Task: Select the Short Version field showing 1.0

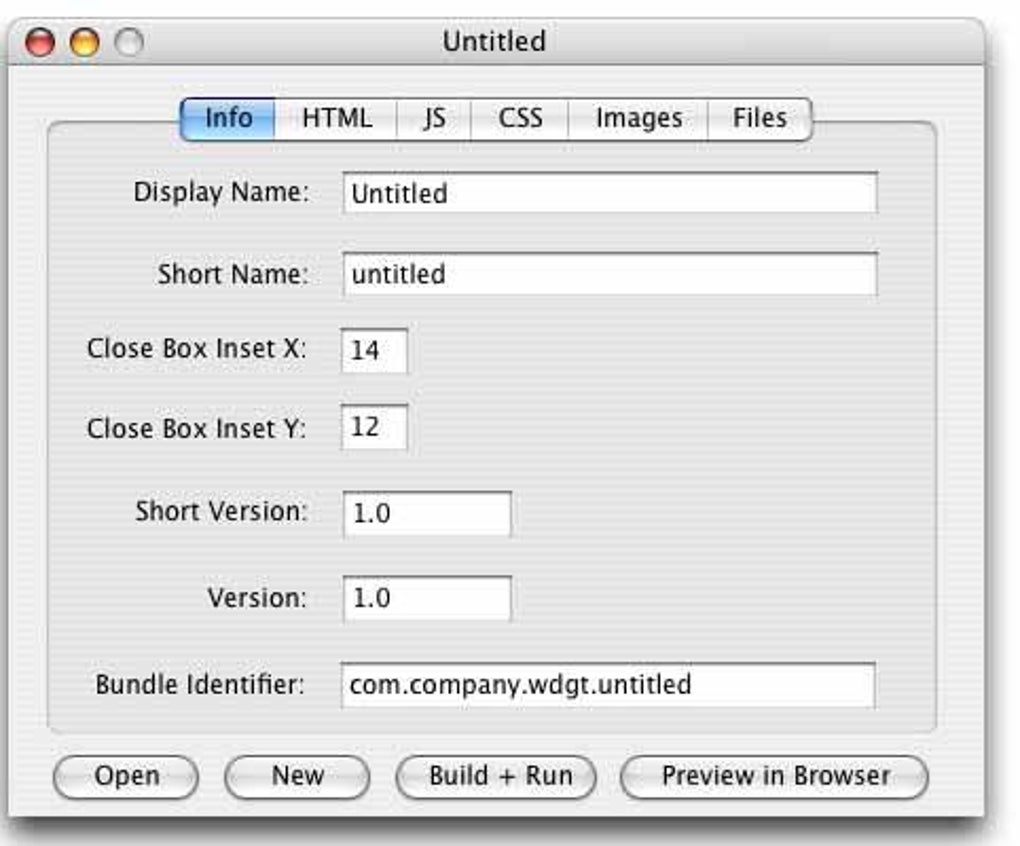Action: pyautogui.click(x=425, y=511)
